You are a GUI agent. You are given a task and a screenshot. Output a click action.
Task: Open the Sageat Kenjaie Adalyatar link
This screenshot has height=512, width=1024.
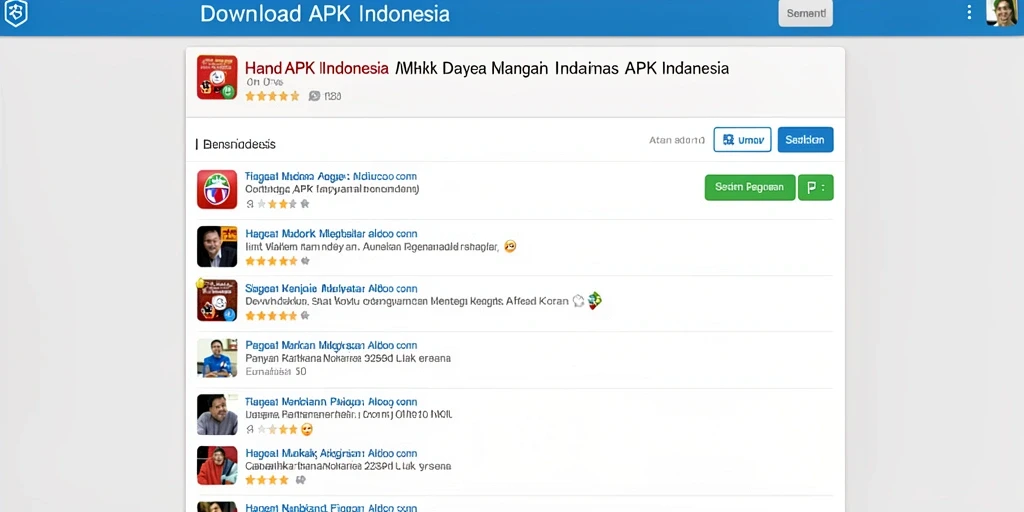click(x=331, y=288)
